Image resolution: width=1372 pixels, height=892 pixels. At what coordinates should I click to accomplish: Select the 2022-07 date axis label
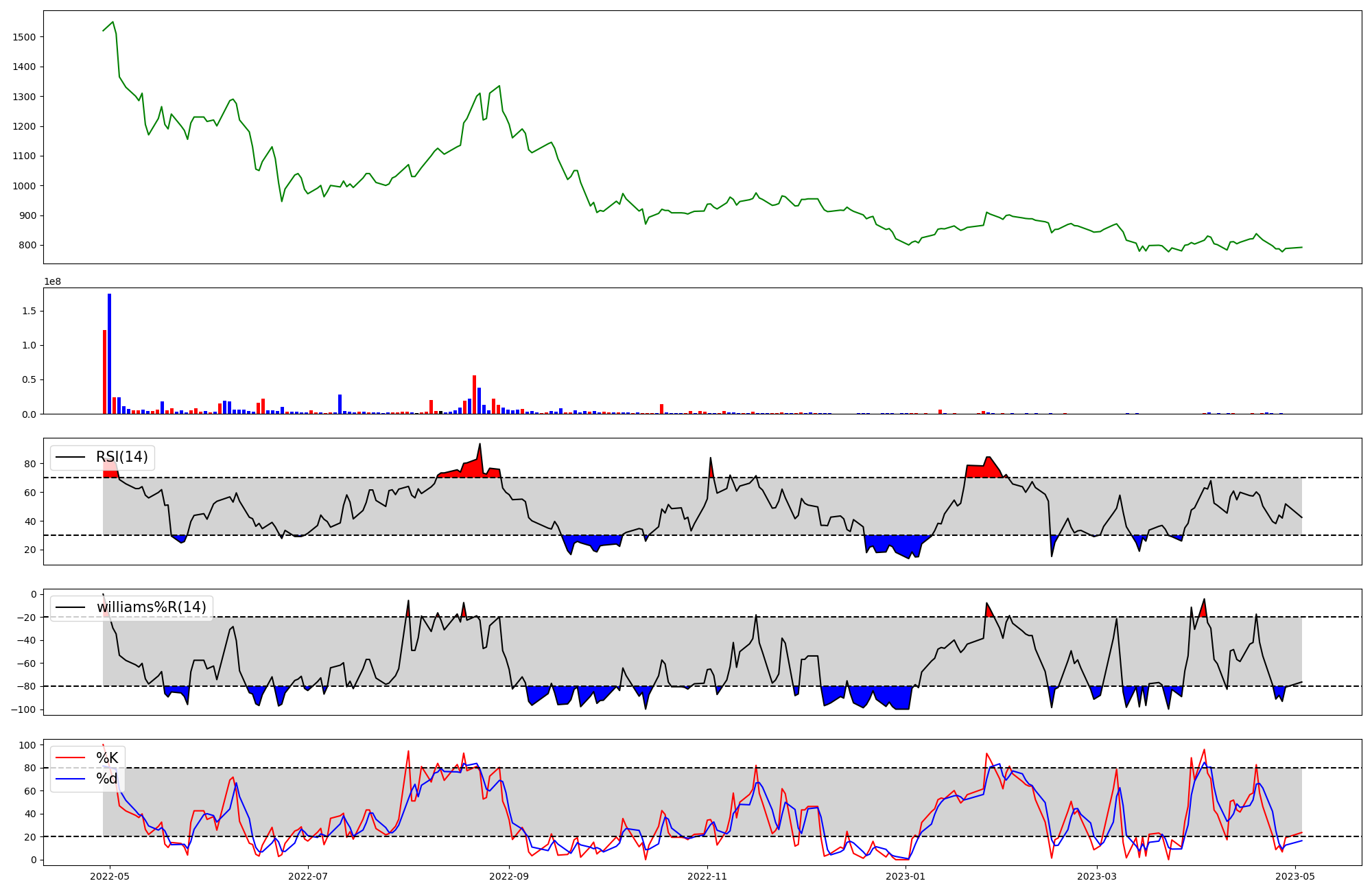(x=308, y=876)
